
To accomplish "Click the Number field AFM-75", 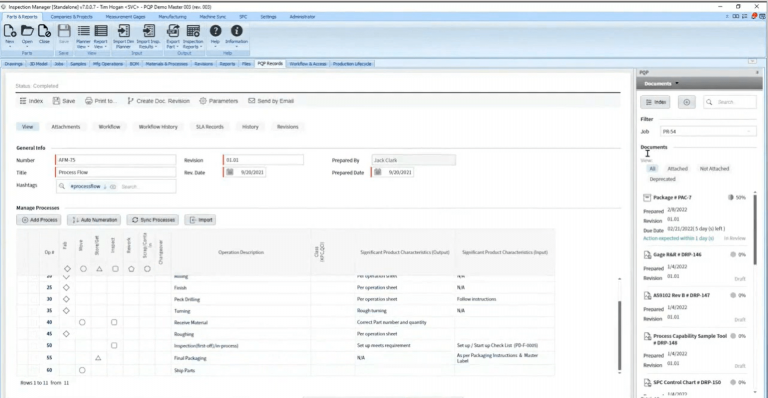I will pos(116,160).
